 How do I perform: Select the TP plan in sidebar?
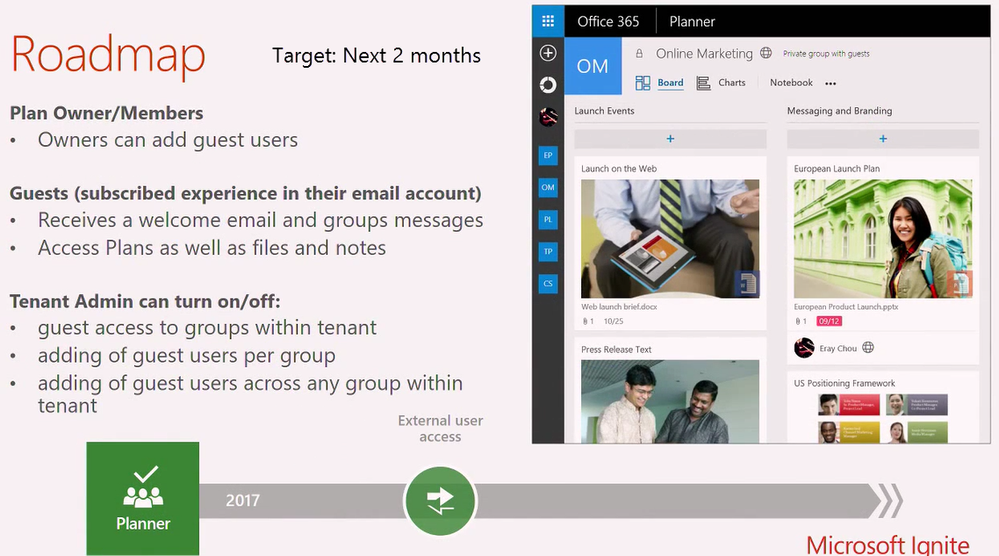[x=548, y=252]
